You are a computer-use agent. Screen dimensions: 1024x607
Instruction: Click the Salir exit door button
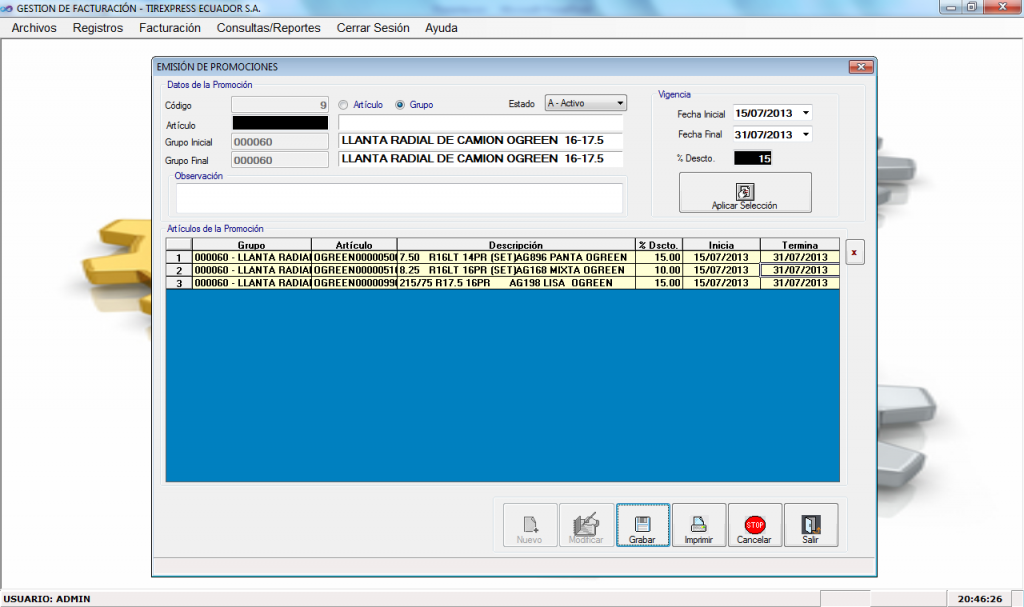point(810,525)
